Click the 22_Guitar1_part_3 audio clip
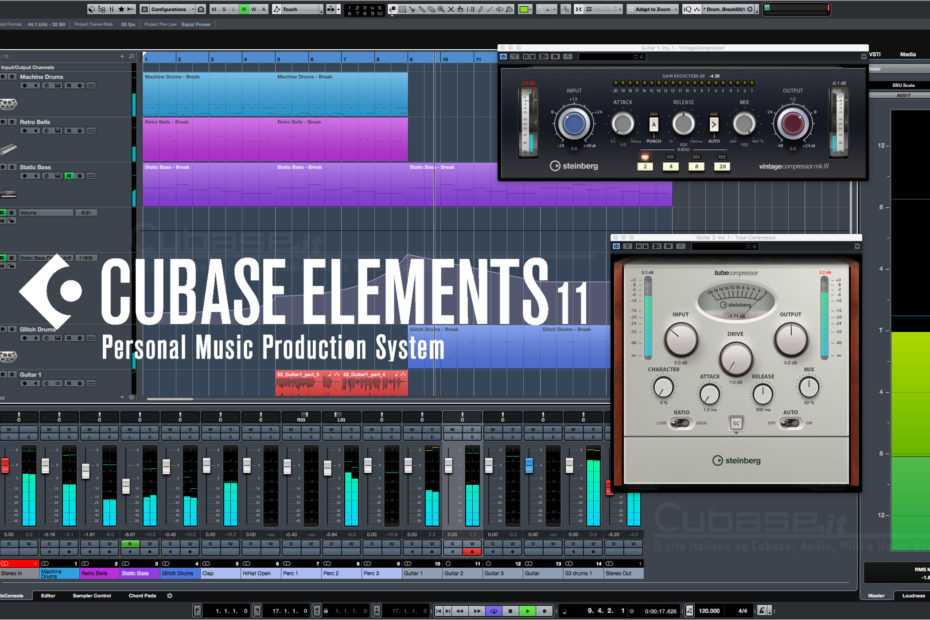Screen dimensions: 930x620 (x=308, y=383)
